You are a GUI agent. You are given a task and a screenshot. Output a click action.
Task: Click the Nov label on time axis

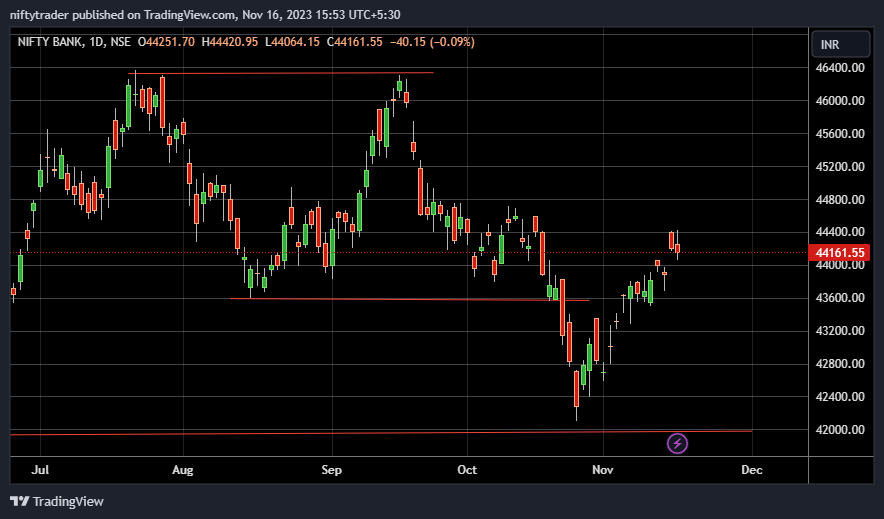click(603, 469)
